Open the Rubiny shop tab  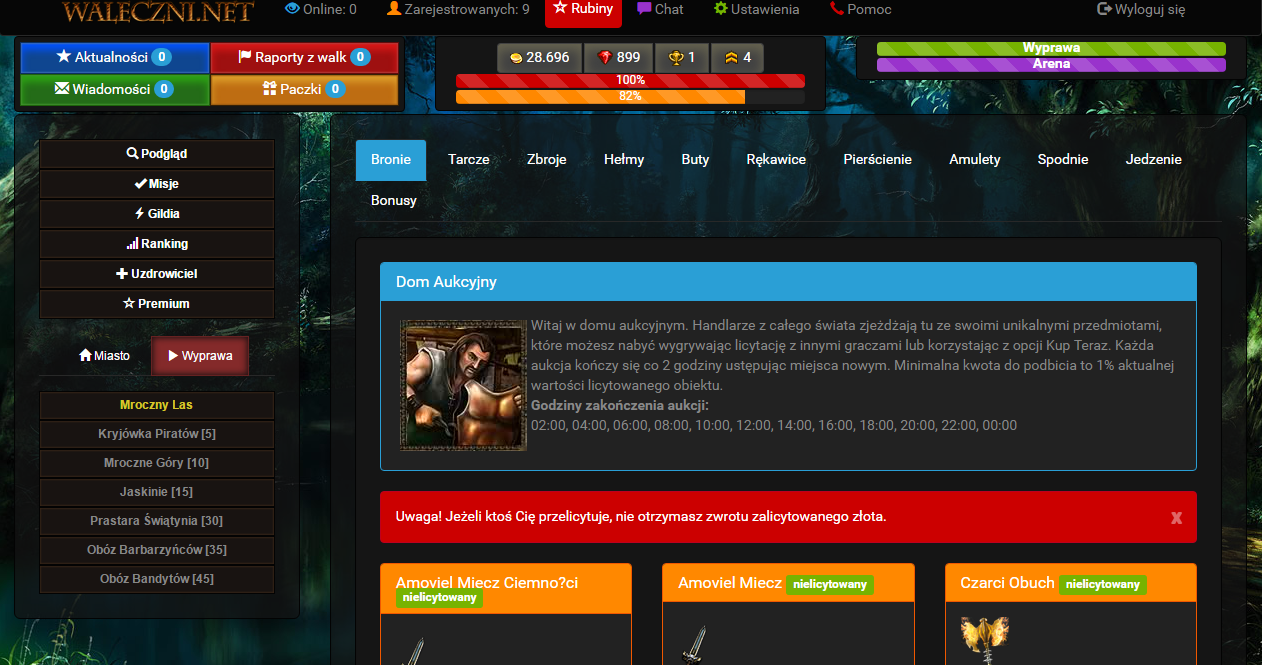pyautogui.click(x=583, y=11)
